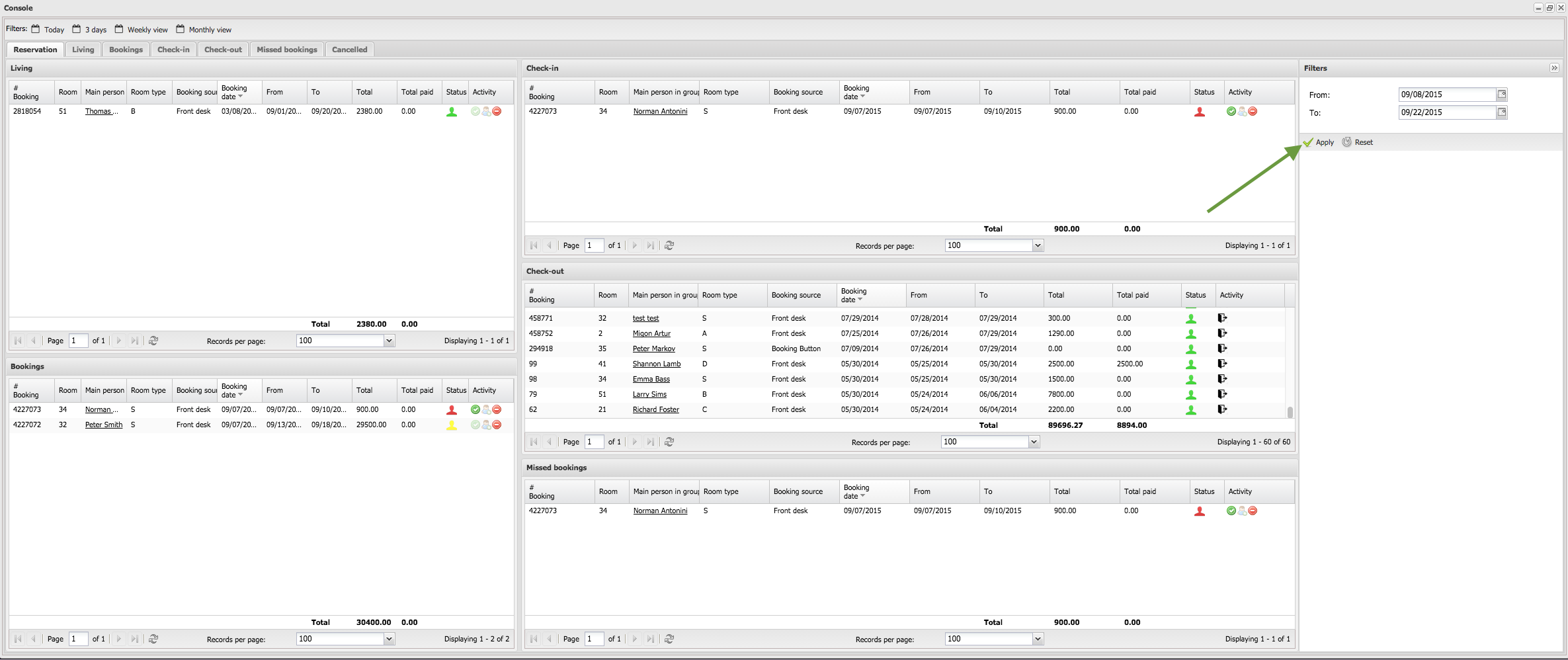This screenshot has height=660, width=1568.
Task: Edit the To date field 09/22/2015
Action: (x=1447, y=112)
